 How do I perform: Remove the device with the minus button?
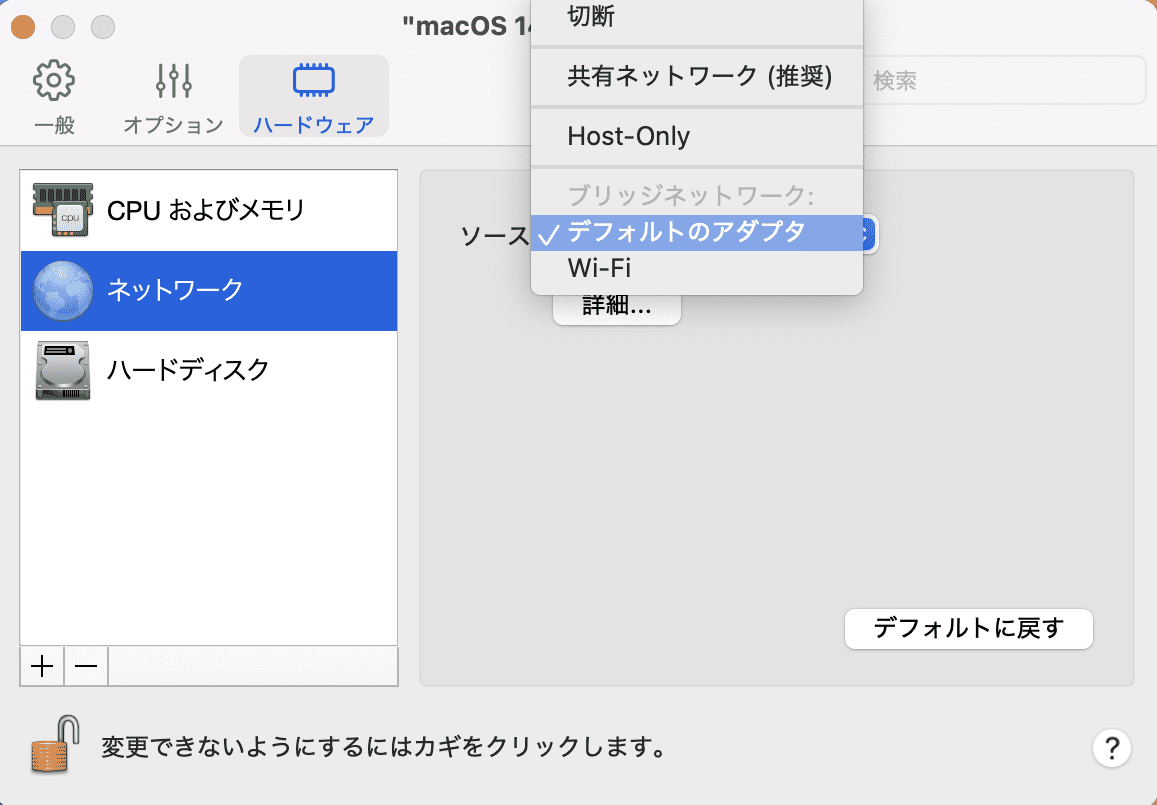pos(86,666)
